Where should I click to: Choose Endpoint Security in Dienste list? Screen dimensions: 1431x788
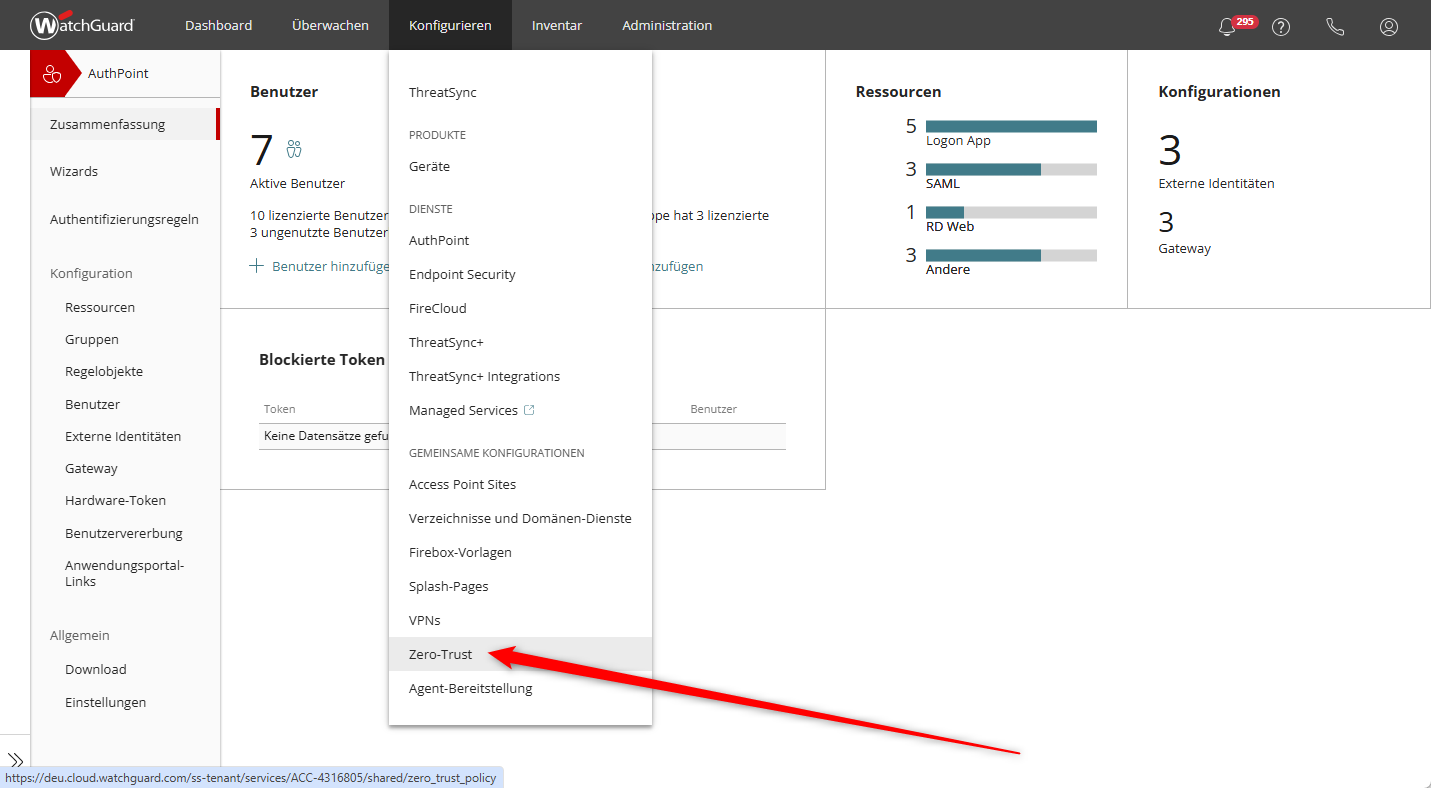click(x=462, y=274)
